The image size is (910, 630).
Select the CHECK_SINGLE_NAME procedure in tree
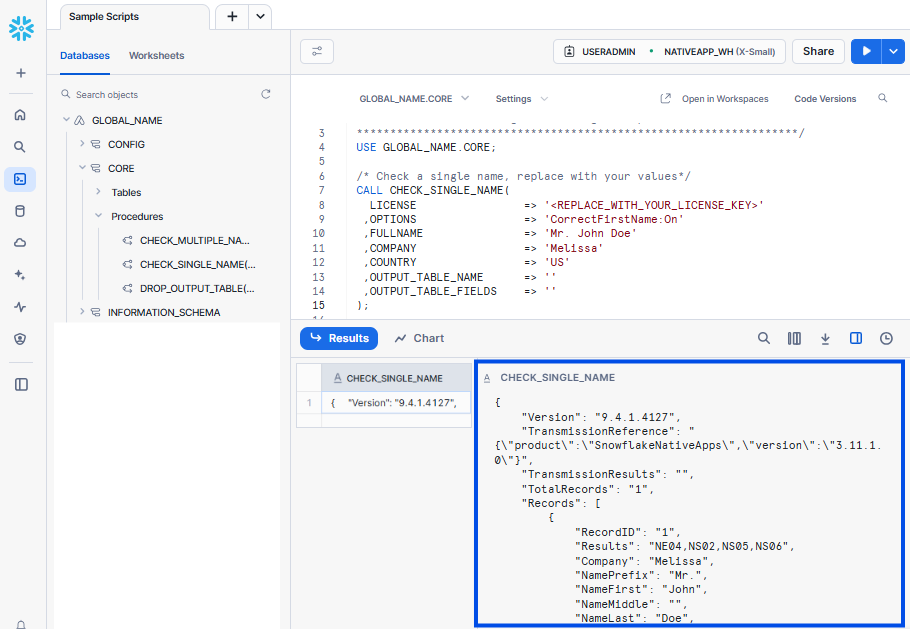click(197, 265)
